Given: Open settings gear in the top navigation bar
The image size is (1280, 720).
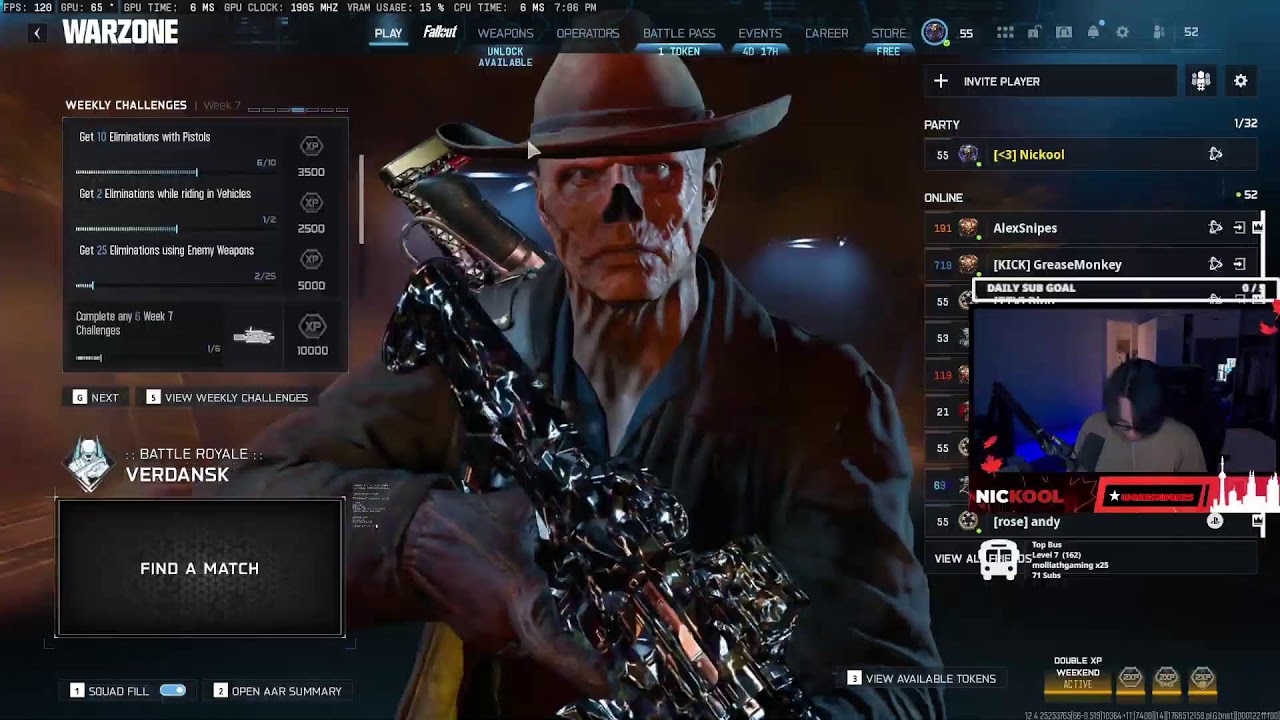Looking at the screenshot, I should [x=1122, y=32].
